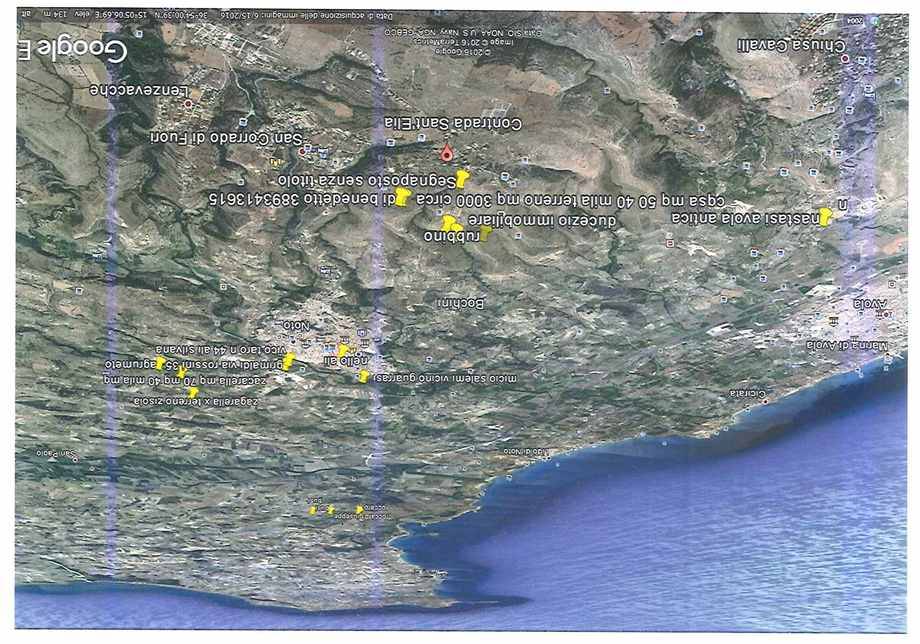This screenshot has width=920, height=644.
Task: Select the Chiusa Cavalli place marker circle
Action: [x=846, y=59]
